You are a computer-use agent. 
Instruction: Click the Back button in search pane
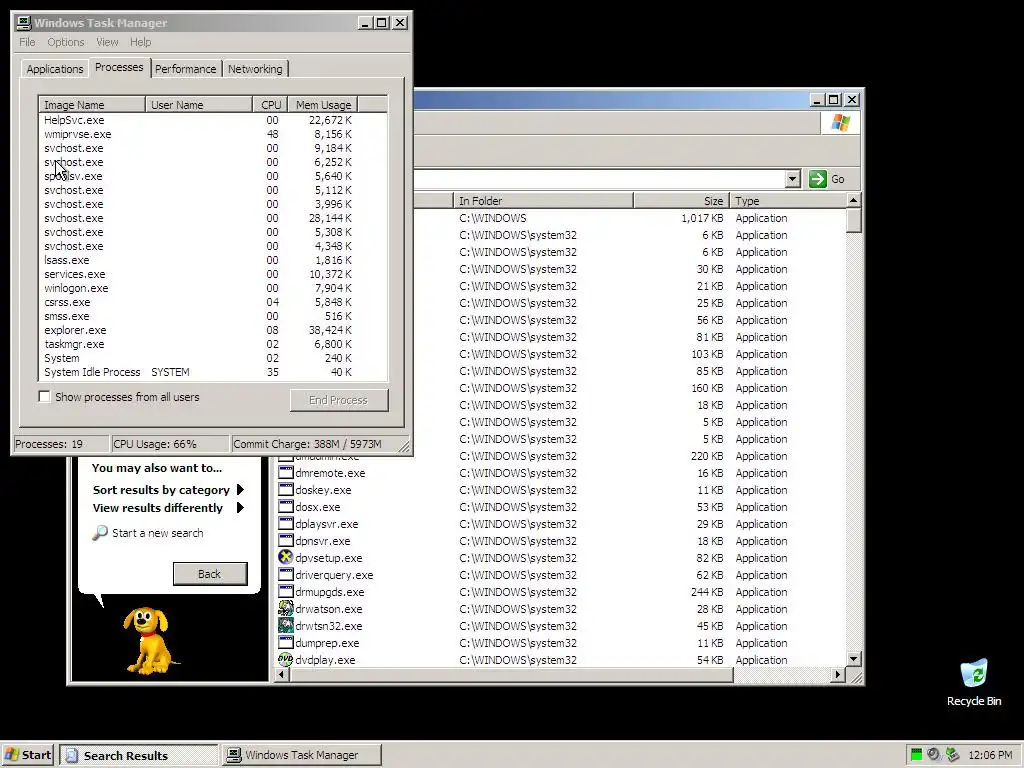click(x=210, y=573)
